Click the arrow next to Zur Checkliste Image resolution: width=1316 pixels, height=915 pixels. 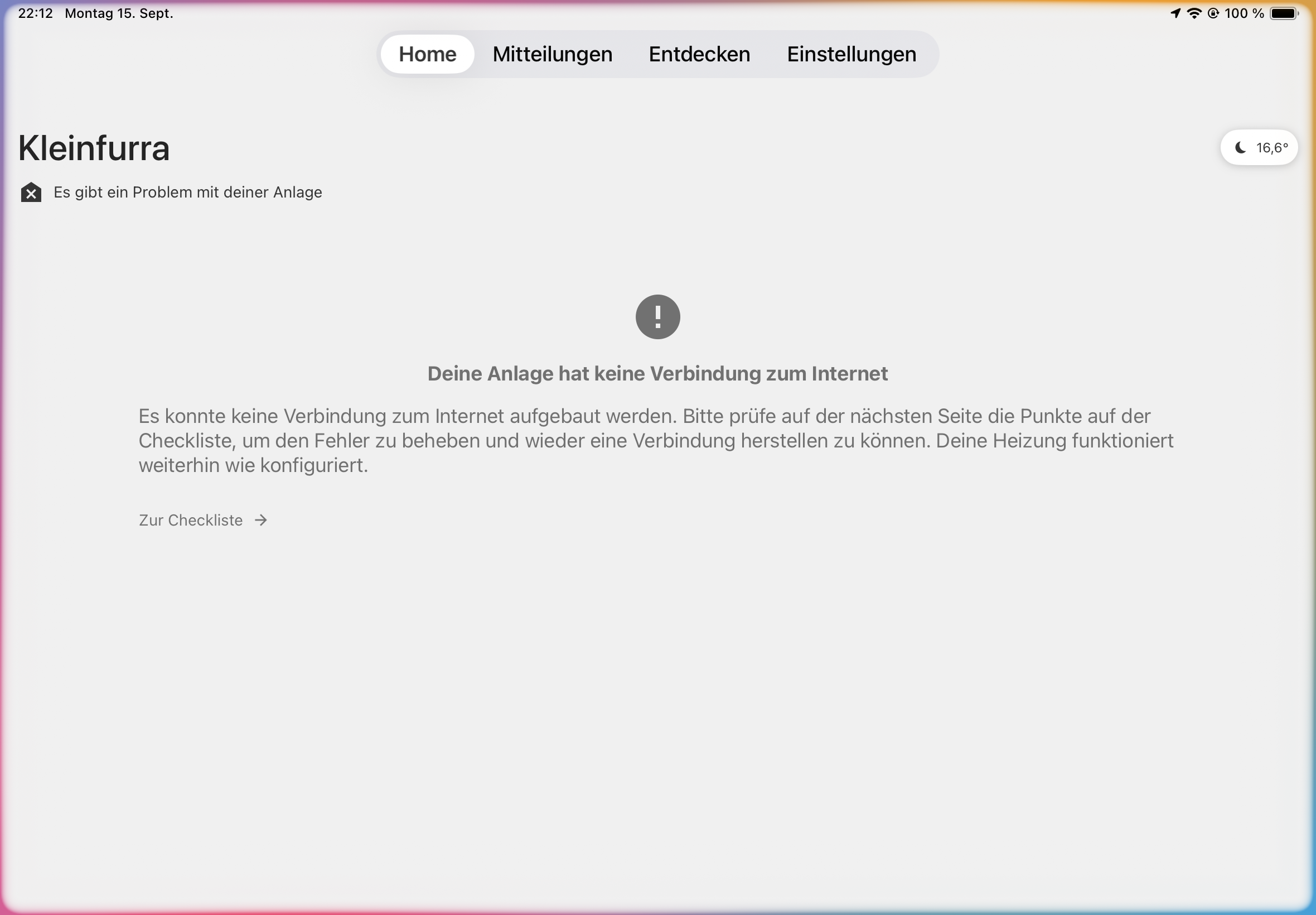coord(262,520)
